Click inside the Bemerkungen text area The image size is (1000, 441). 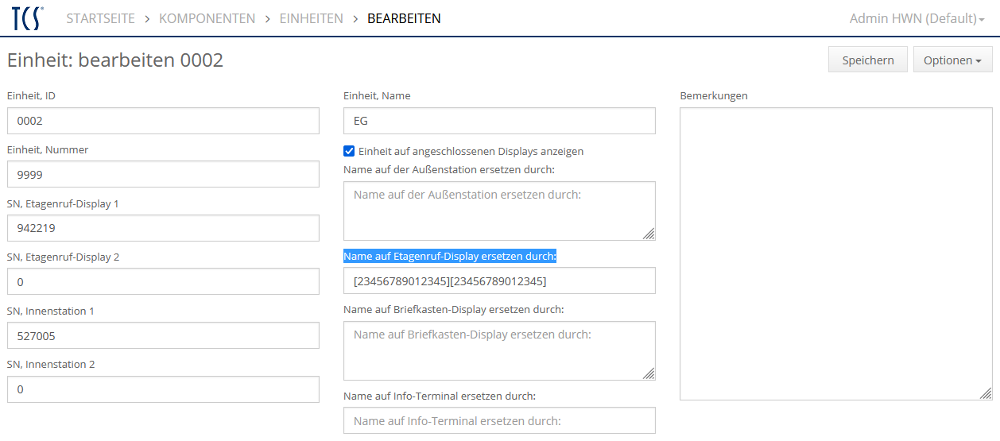(x=836, y=254)
